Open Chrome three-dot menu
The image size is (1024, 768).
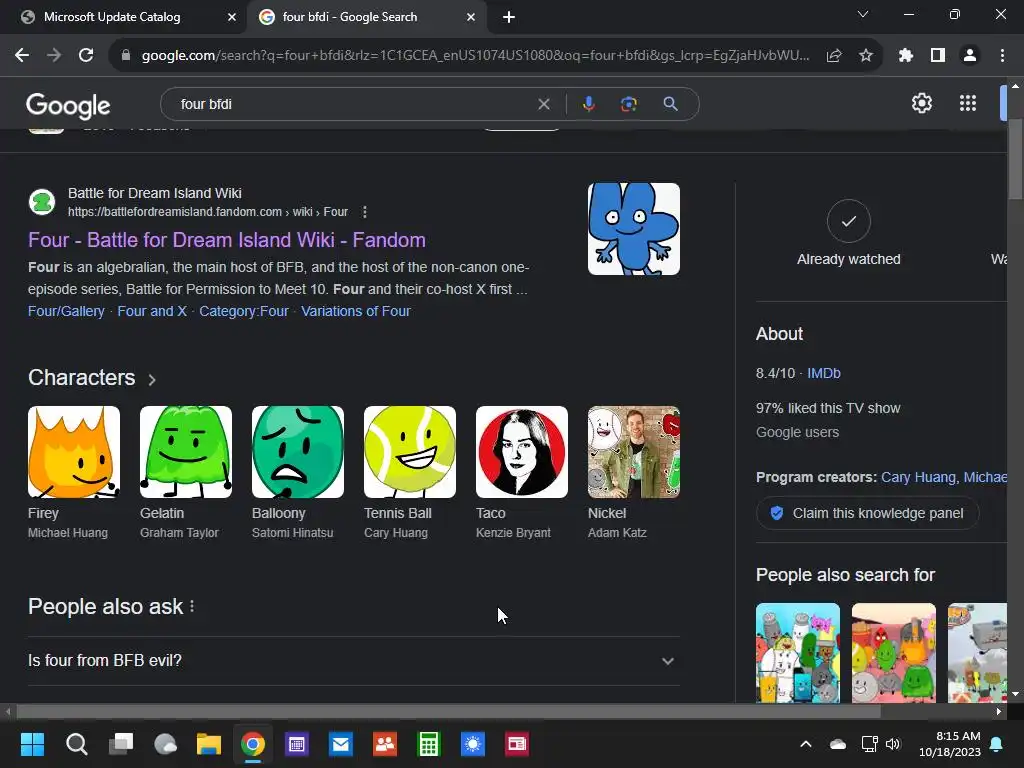click(x=1002, y=56)
